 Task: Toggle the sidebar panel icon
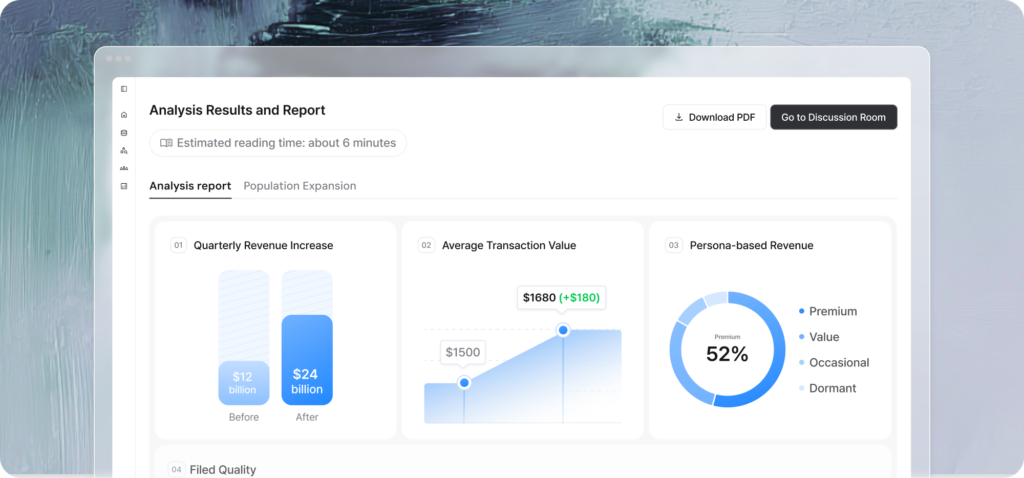point(124,89)
